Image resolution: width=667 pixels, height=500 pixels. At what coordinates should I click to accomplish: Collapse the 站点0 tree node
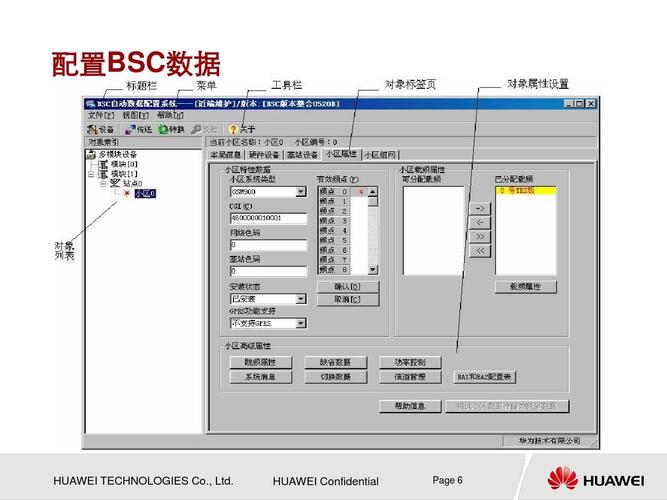coord(103,184)
